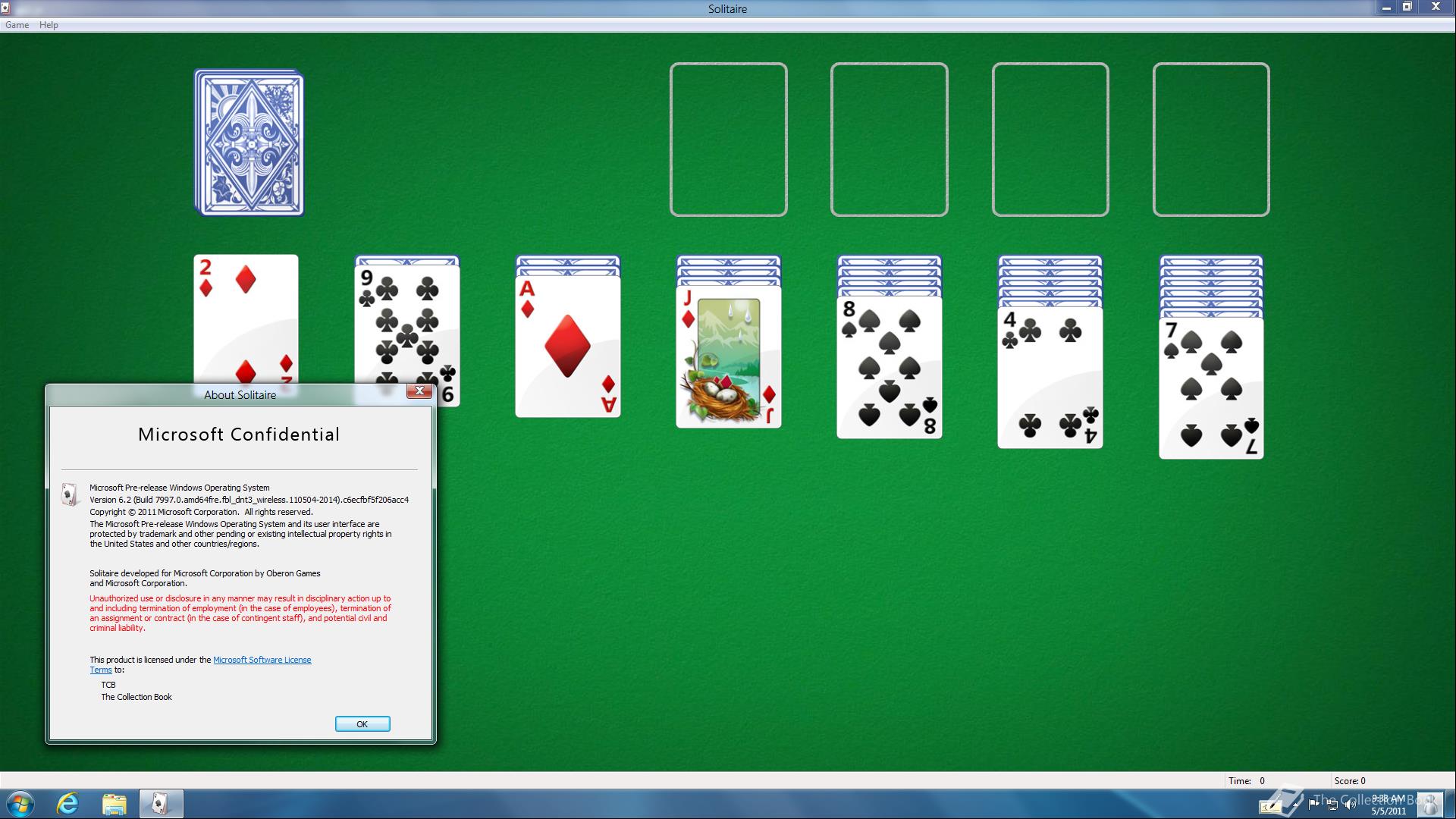The image size is (1456, 819).
Task: Click the first empty foundation slot
Action: pos(728,140)
